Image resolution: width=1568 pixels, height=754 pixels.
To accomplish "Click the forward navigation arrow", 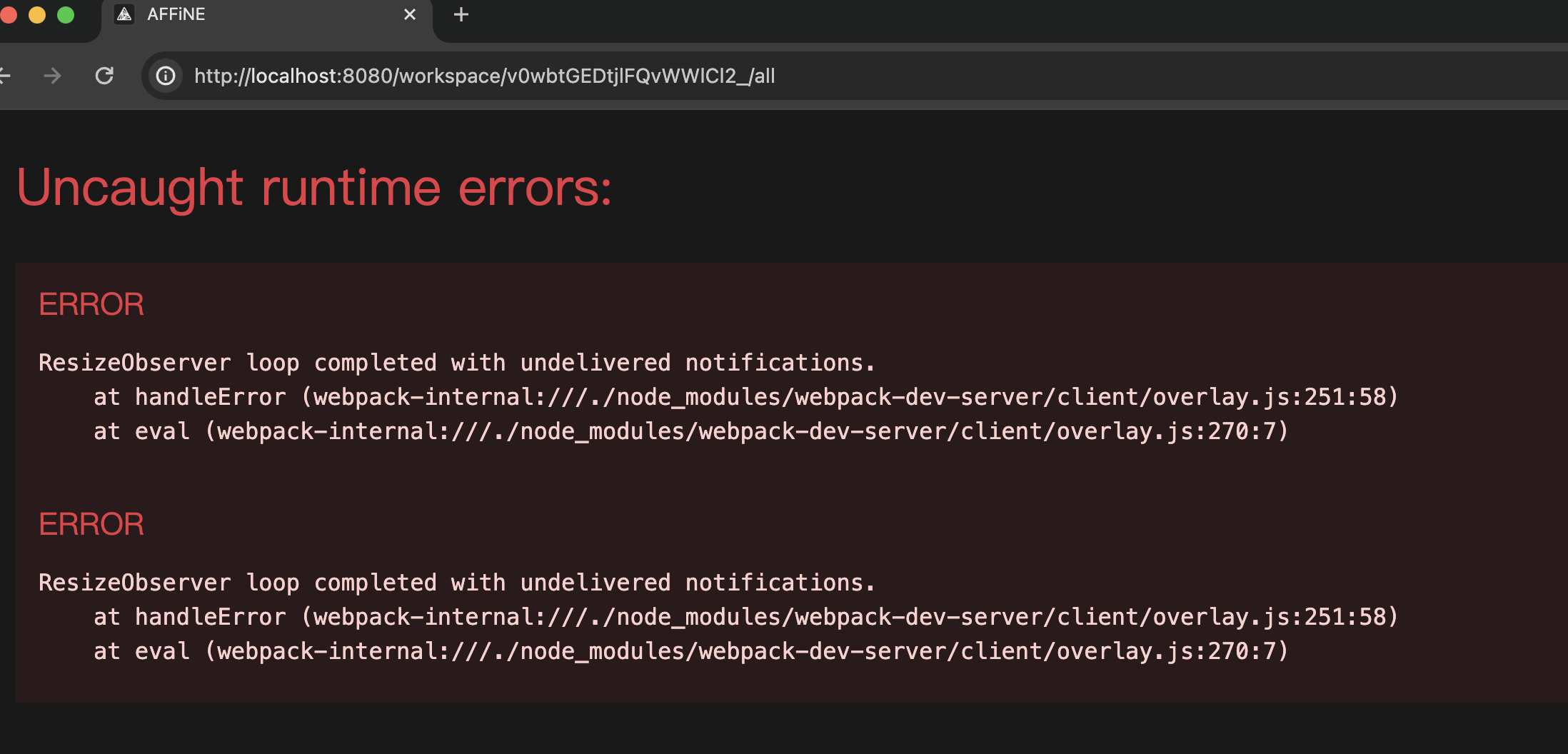I will pyautogui.click(x=52, y=76).
